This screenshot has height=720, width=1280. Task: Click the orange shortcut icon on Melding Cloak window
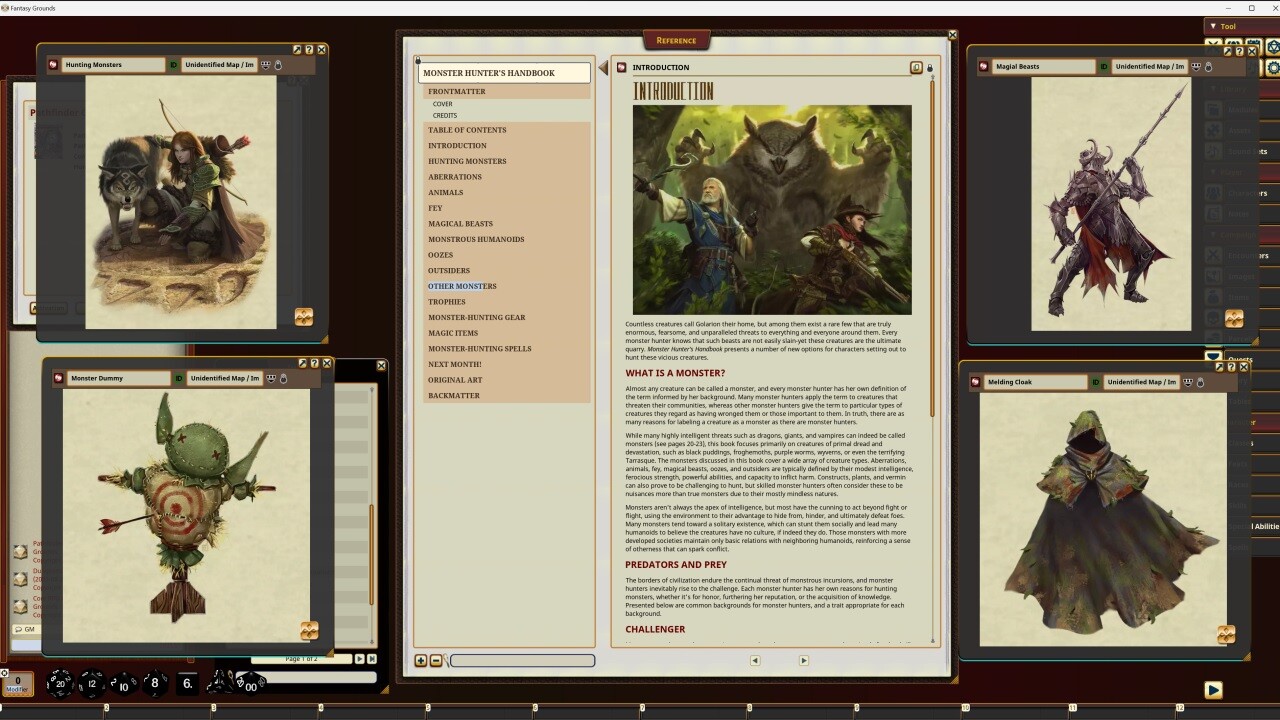click(1225, 634)
